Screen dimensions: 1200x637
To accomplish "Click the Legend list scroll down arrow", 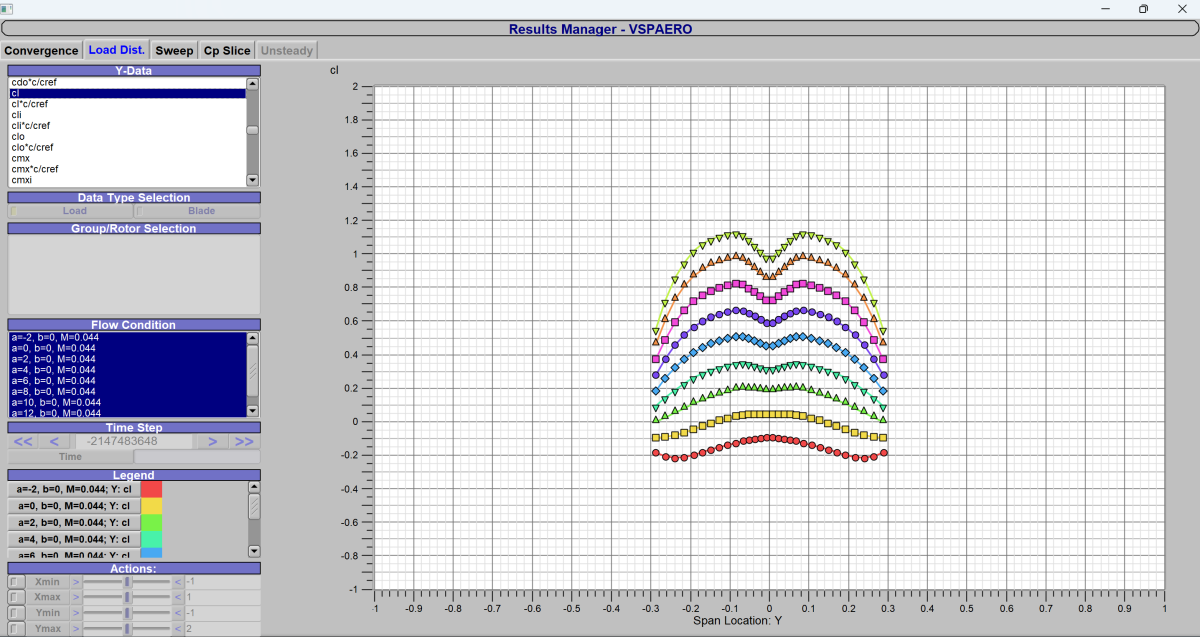I will click(253, 551).
